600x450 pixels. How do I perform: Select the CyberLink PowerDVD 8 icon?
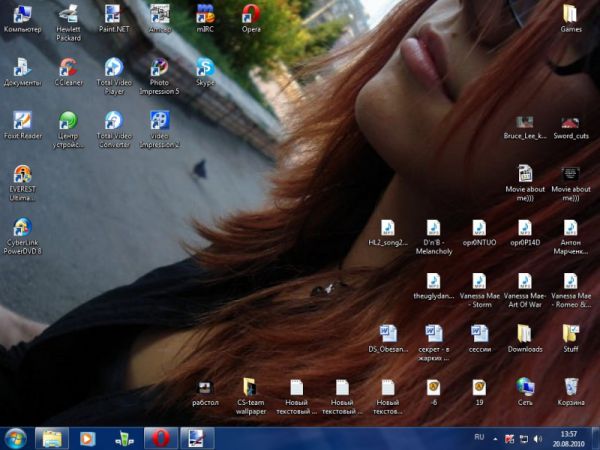(x=22, y=228)
